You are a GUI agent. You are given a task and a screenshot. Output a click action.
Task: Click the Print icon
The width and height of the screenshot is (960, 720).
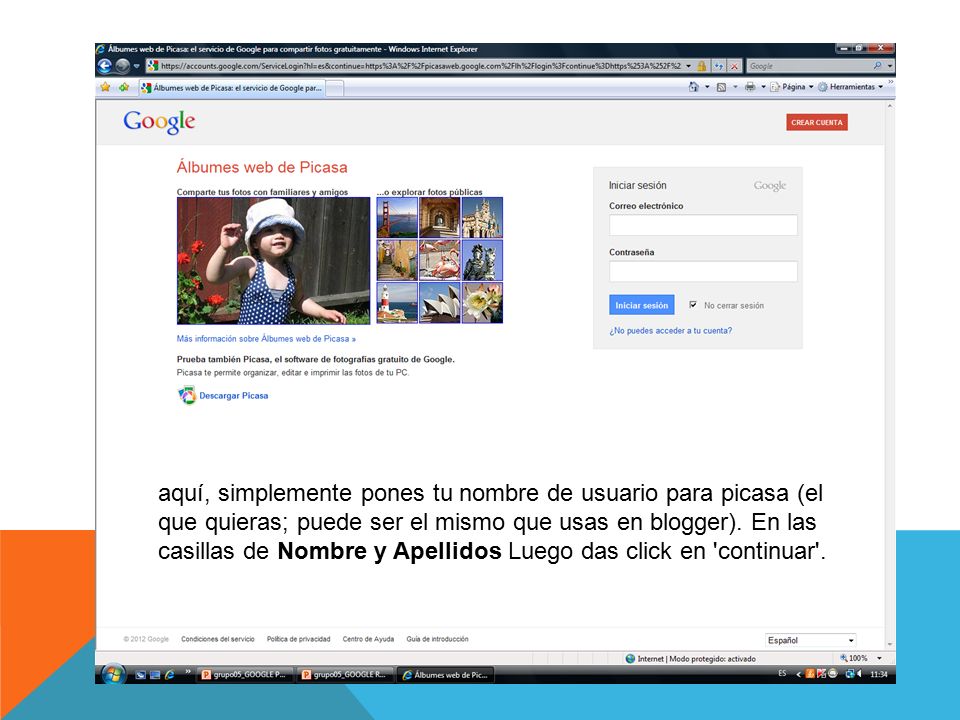click(x=750, y=87)
